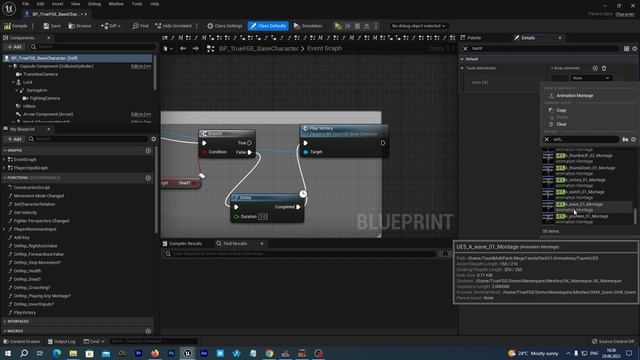Screen dimensions: 640x360
Task: Open the File menu
Action: 25,4
